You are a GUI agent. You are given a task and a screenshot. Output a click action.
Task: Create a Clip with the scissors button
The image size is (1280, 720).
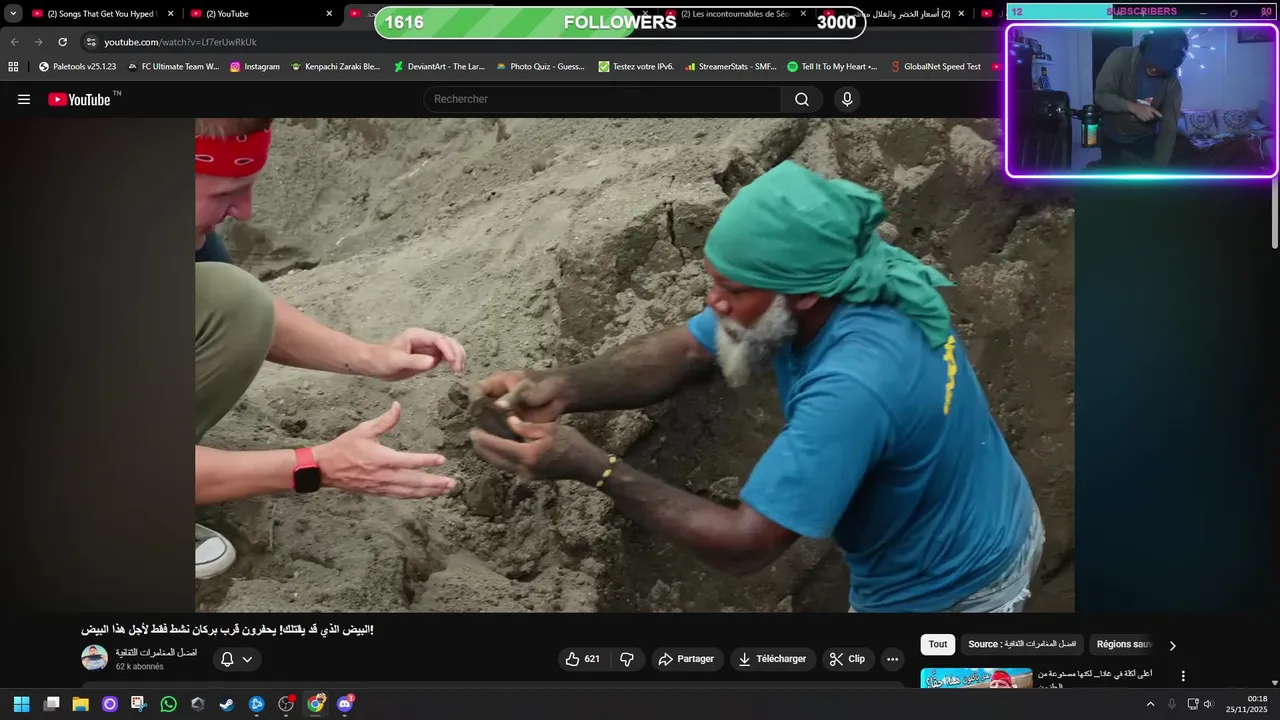(848, 659)
